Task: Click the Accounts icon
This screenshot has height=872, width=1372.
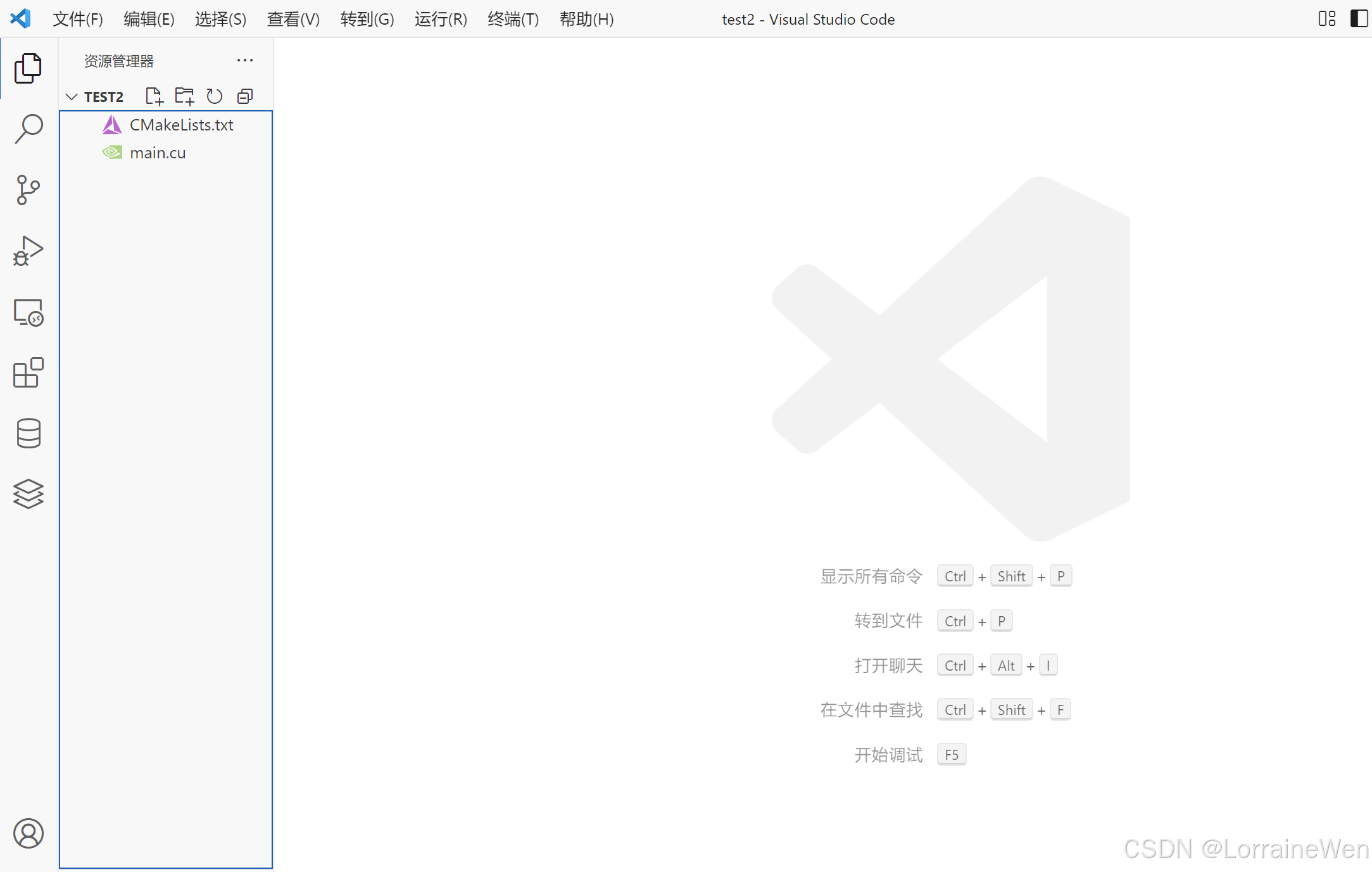Action: (28, 833)
